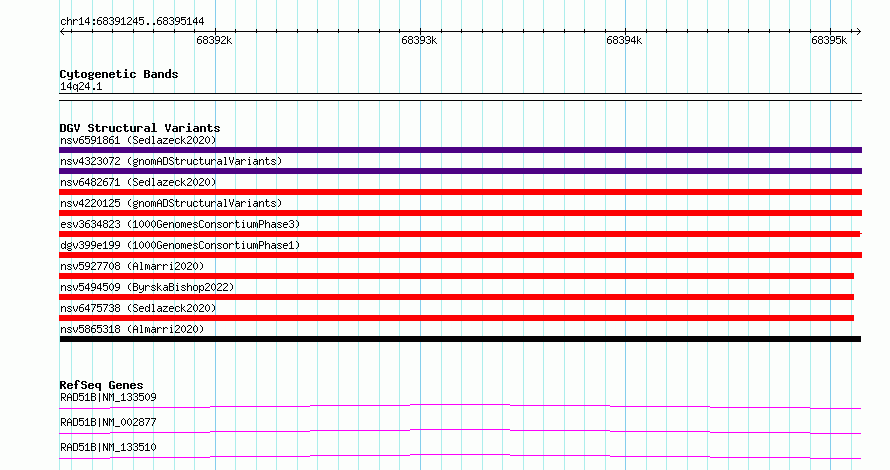The width and height of the screenshot is (890, 470).
Task: Open the RefSeq Genes track title
Action: coord(101,385)
